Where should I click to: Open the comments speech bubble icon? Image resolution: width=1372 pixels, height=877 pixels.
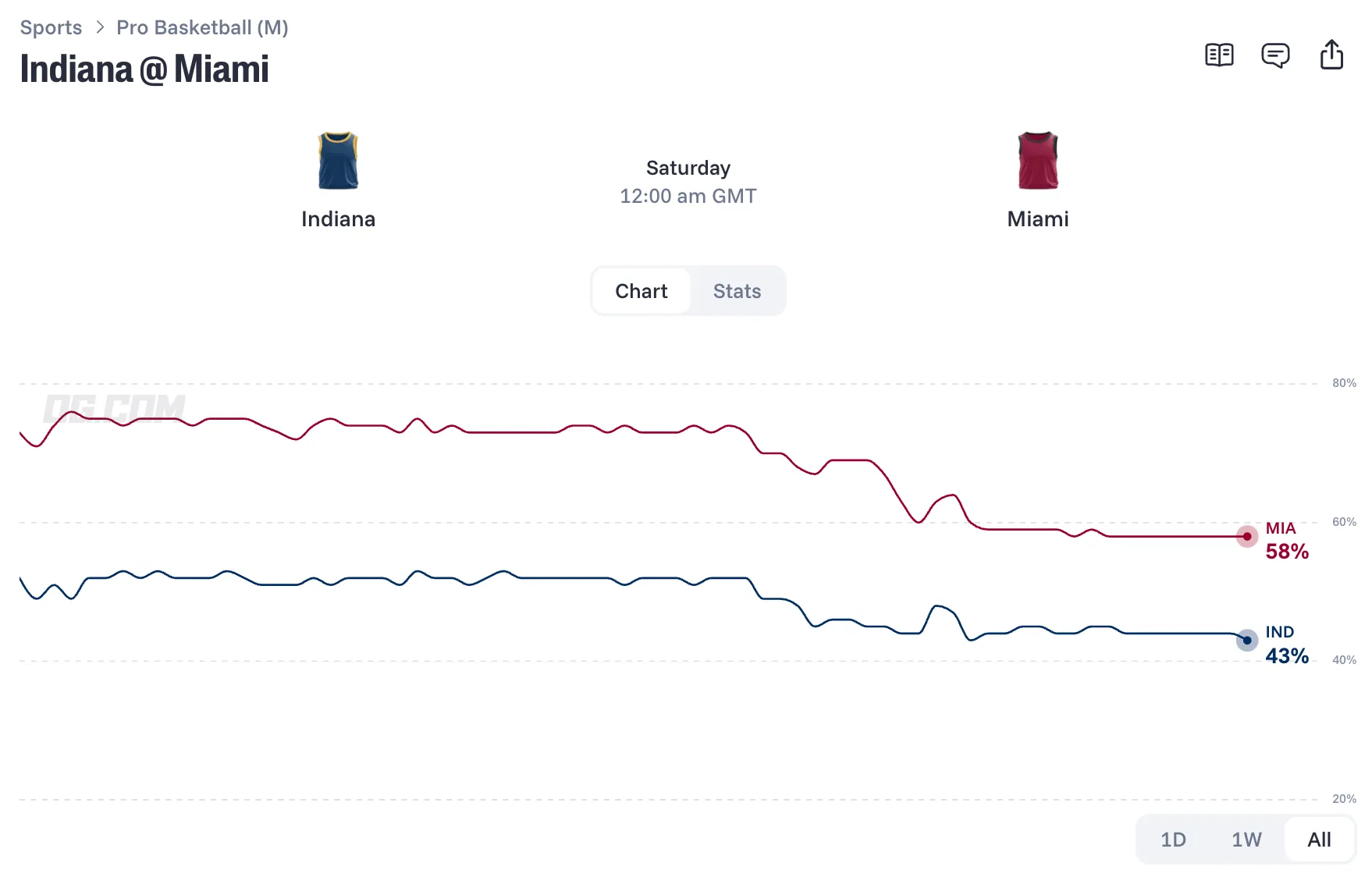tap(1275, 55)
